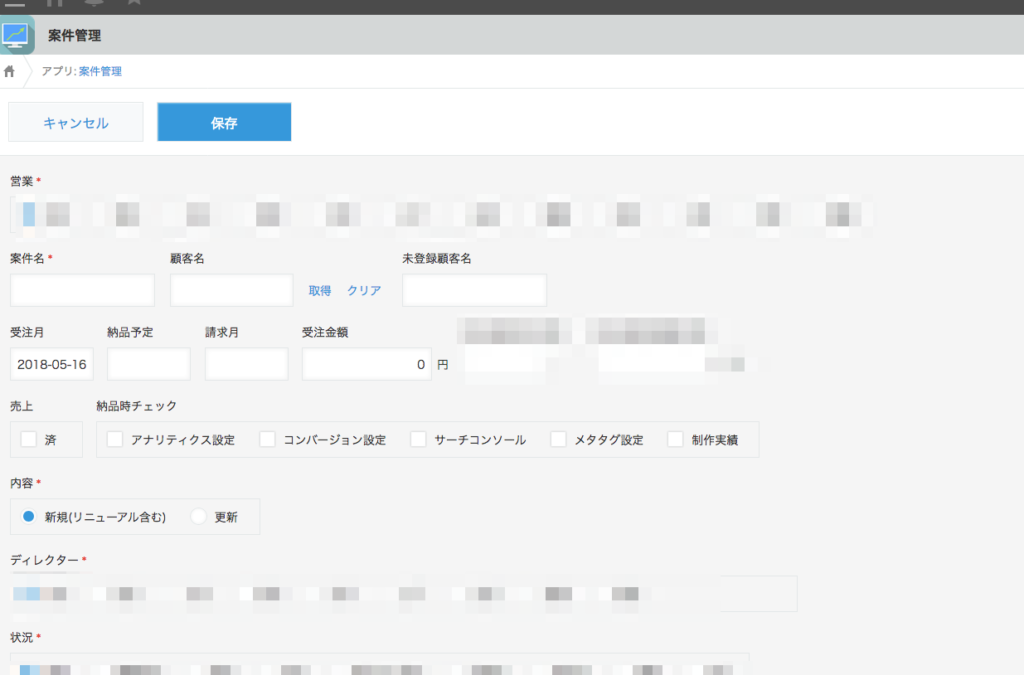Image resolution: width=1024 pixels, height=675 pixels.
Task: Go to the home icon in breadcrumb
Action: [9, 71]
